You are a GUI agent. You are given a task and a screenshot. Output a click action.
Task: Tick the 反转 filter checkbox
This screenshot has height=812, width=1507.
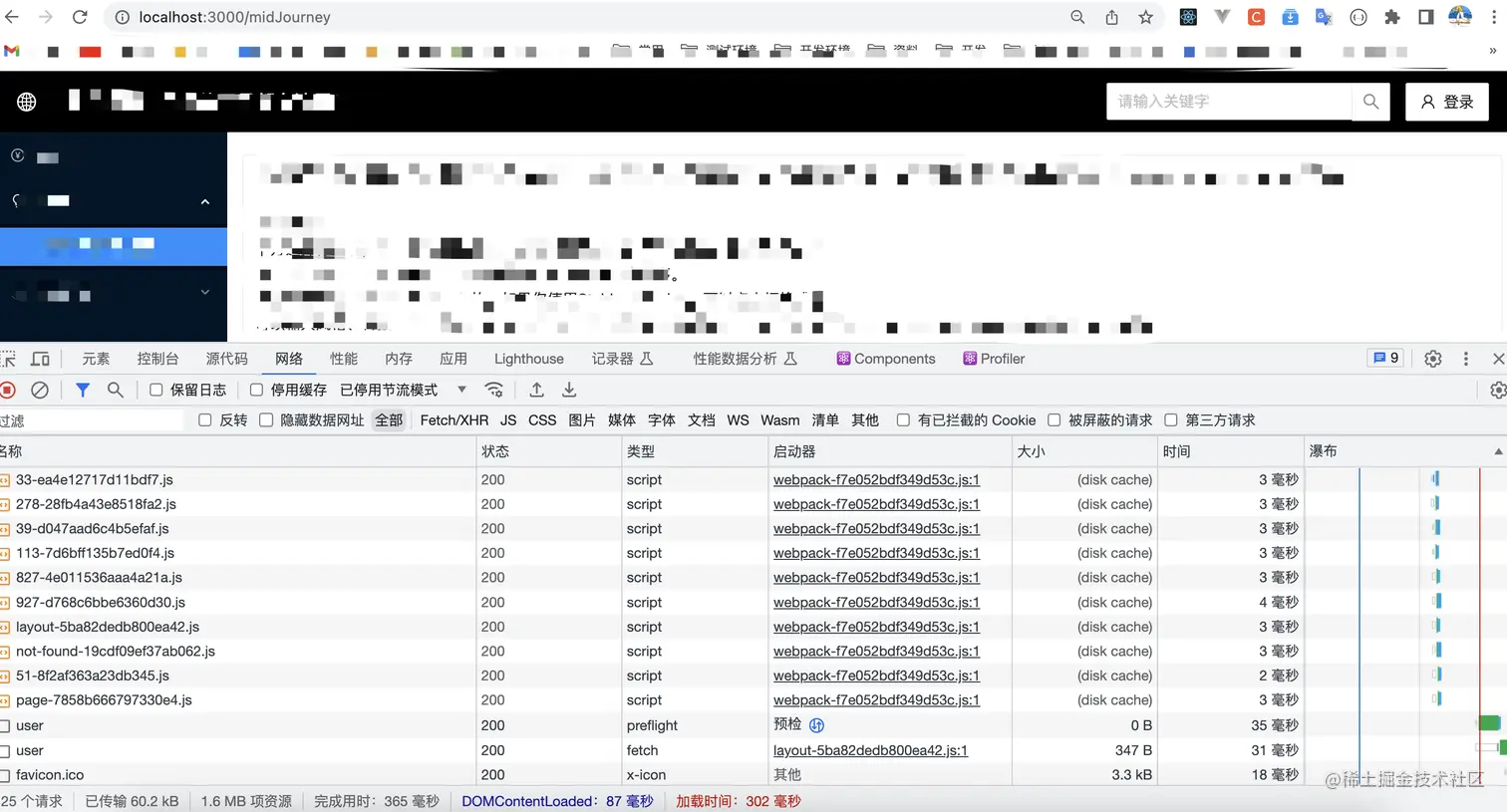pos(205,420)
